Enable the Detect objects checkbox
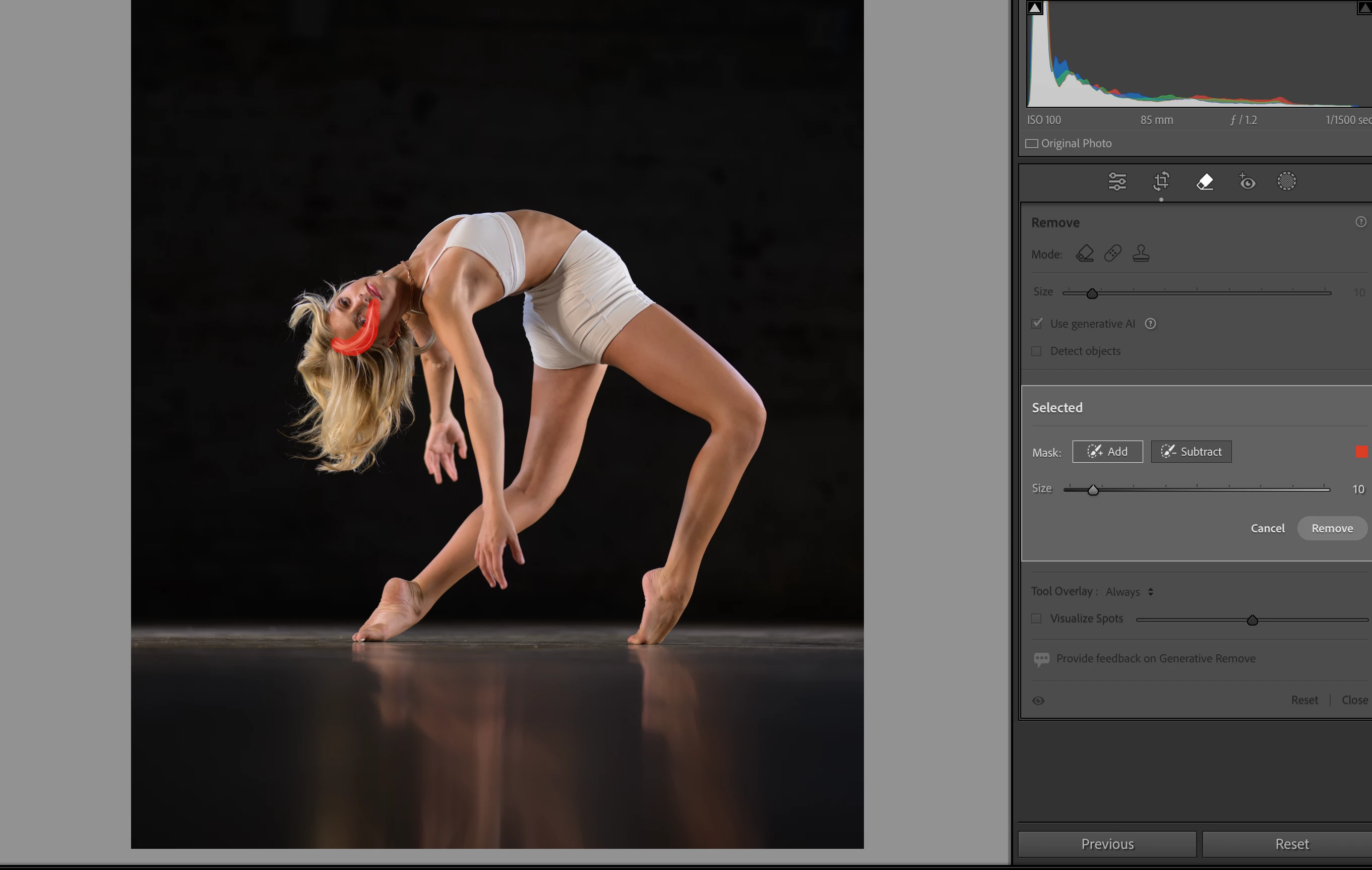The image size is (1372, 870). (x=1037, y=351)
